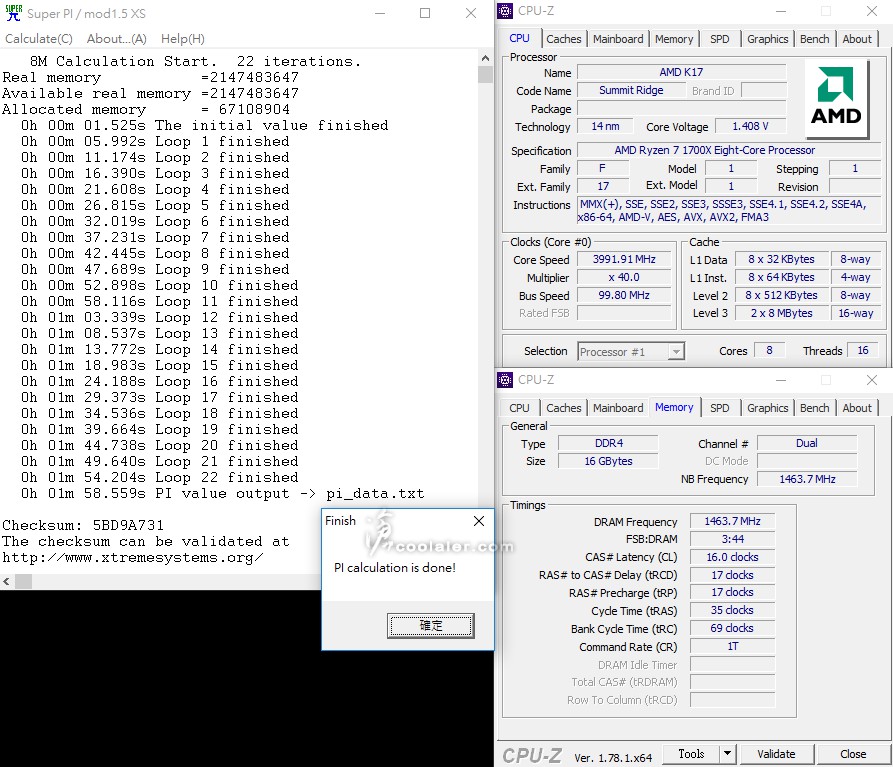Switch to Caches tab in lower CPU-Z window
The height and width of the screenshot is (767, 893).
click(564, 408)
